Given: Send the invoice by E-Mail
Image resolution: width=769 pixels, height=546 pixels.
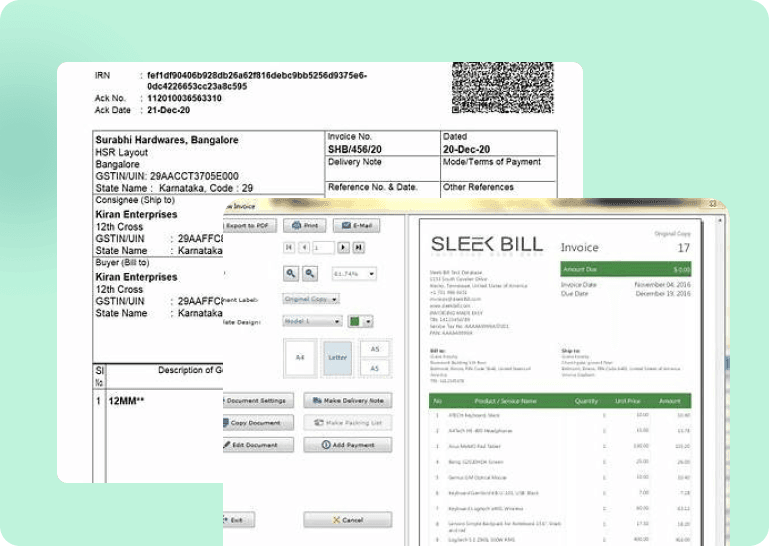Looking at the screenshot, I should click(357, 226).
